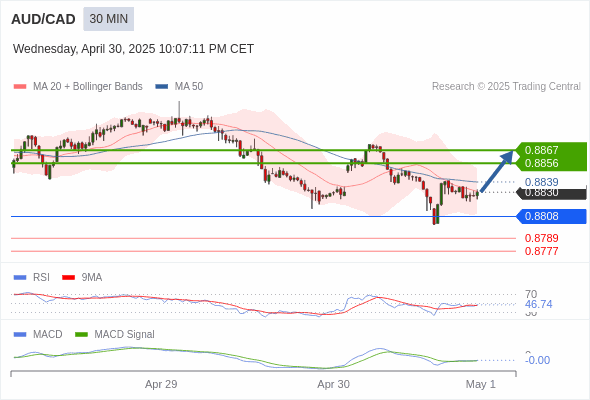Click the Apr 30 axis label
This screenshot has width=590, height=400.
(333, 384)
